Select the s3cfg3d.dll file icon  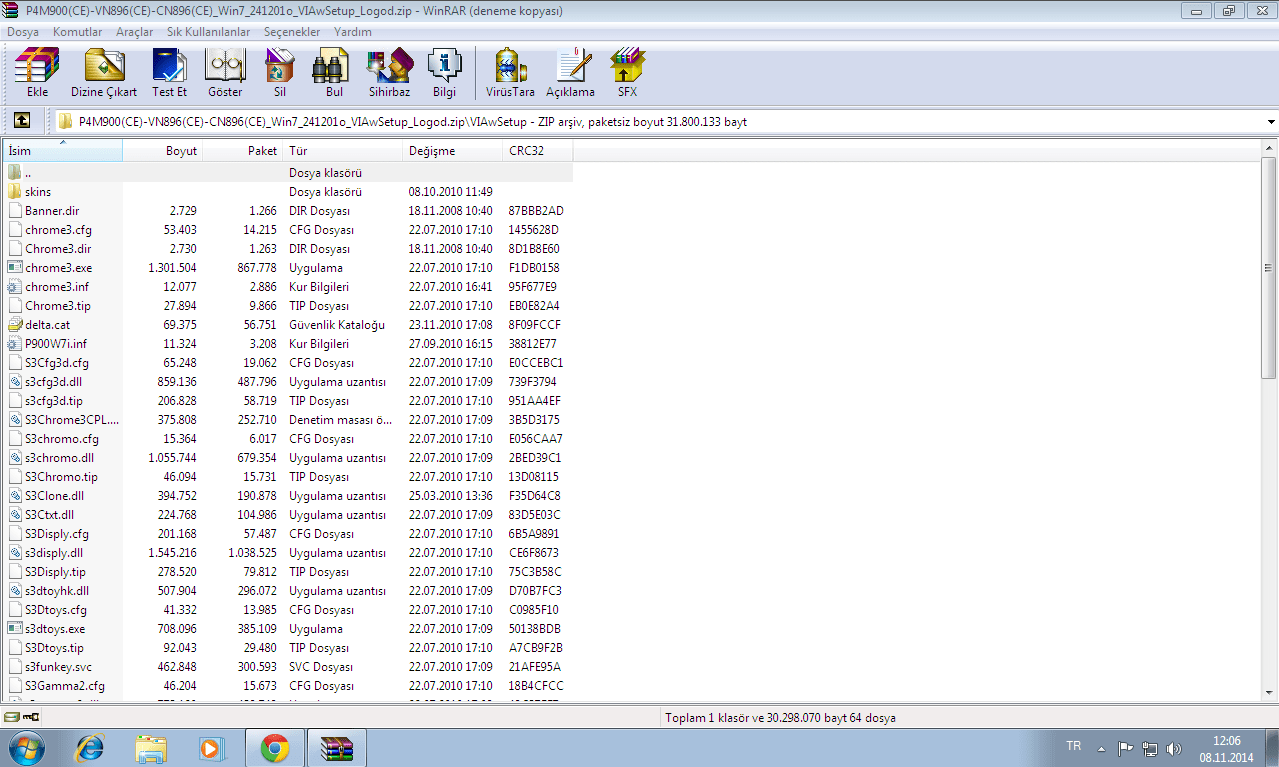click(x=15, y=382)
